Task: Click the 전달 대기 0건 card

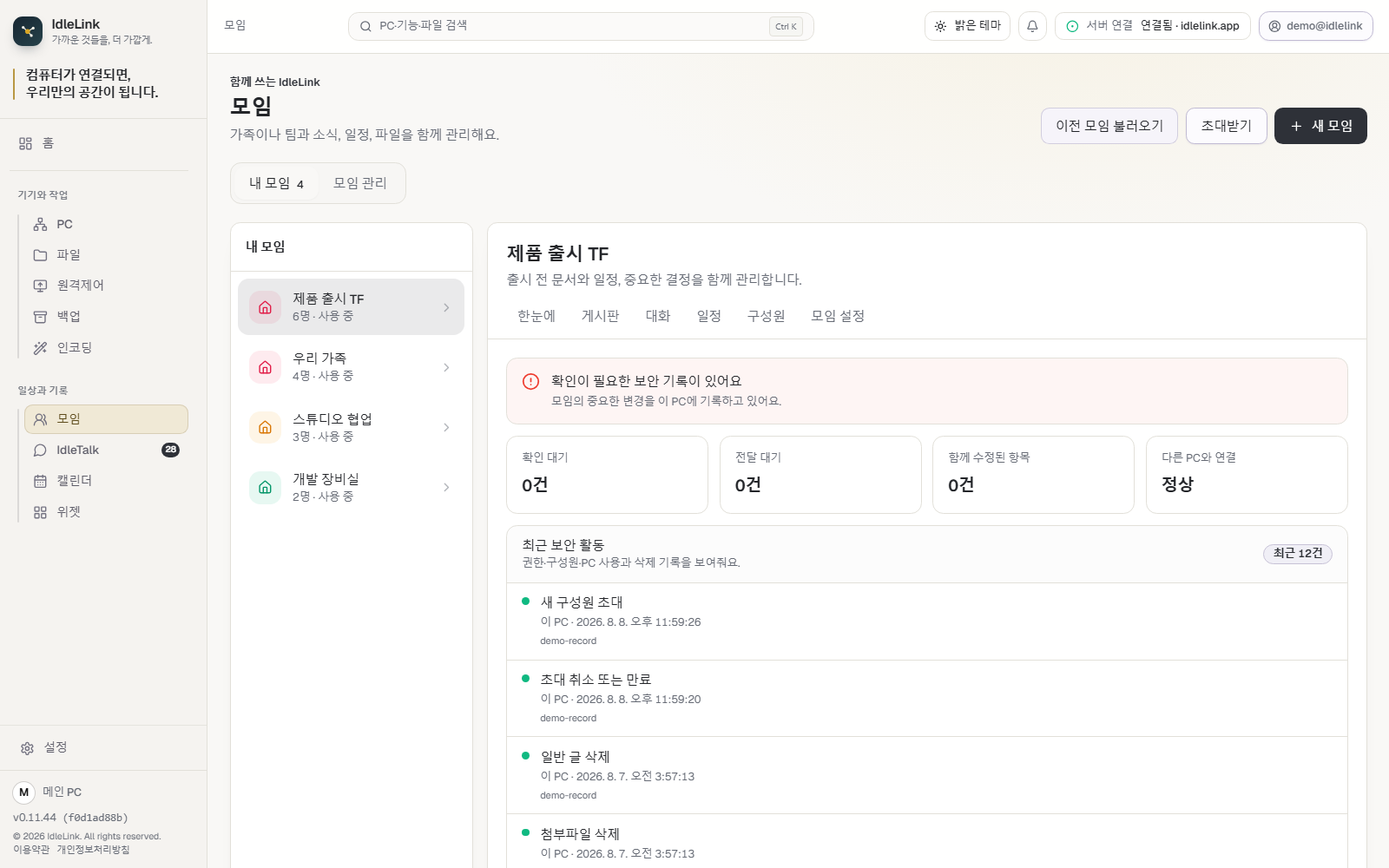Action: [820, 475]
